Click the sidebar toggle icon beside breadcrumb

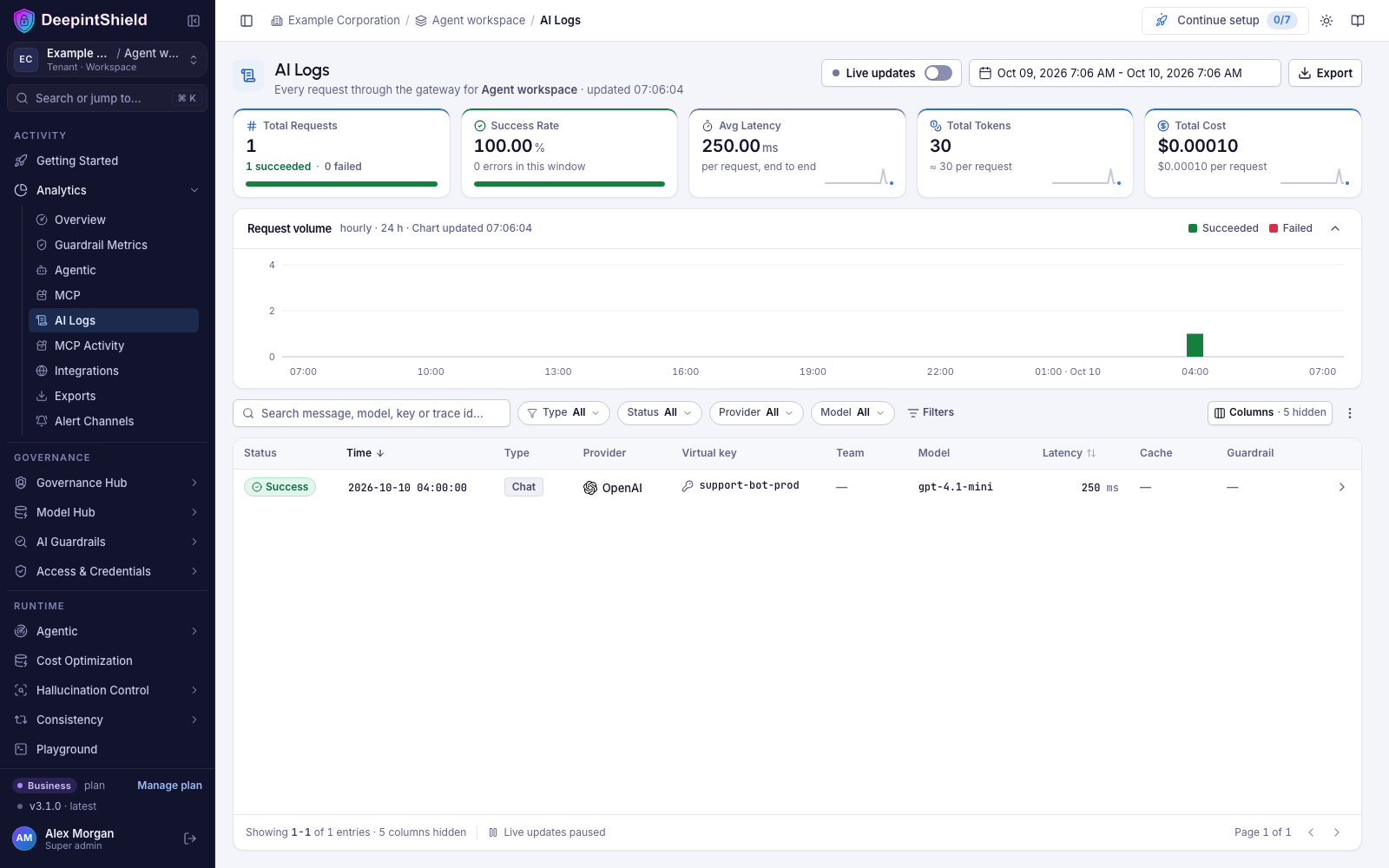coord(247,21)
